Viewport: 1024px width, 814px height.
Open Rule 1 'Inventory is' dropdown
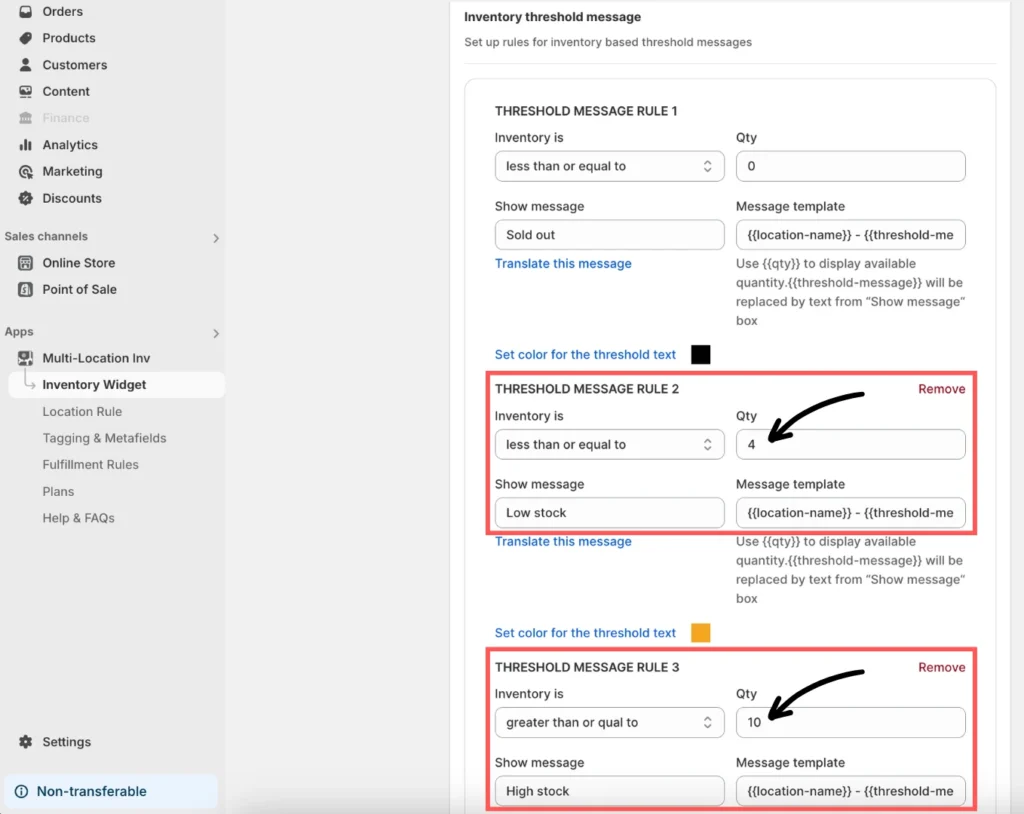coord(609,166)
